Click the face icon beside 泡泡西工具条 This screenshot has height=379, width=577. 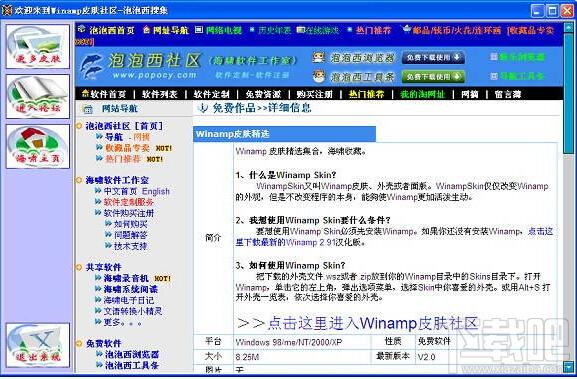(319, 76)
